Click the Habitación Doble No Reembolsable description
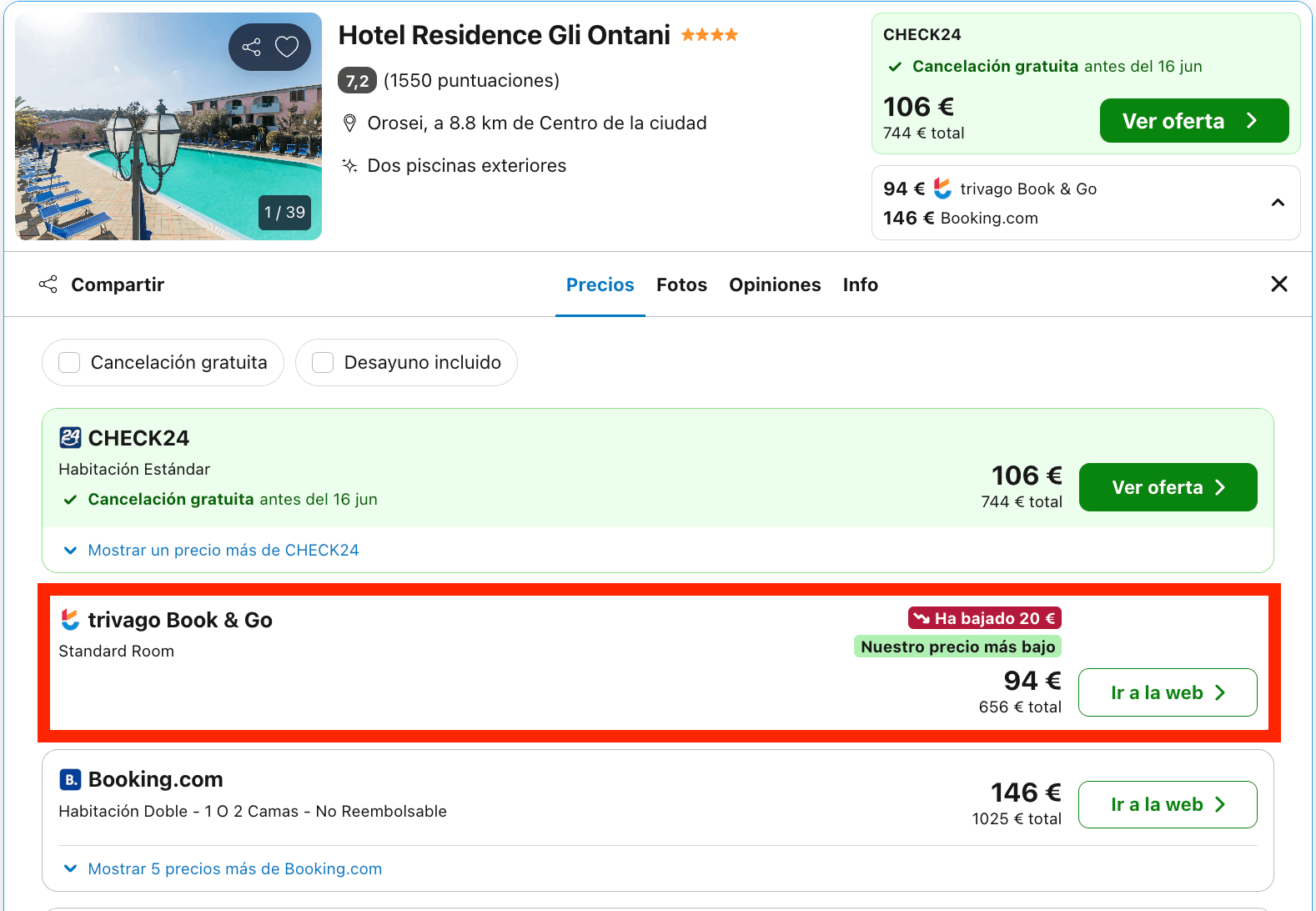The width and height of the screenshot is (1316, 911). 253,812
